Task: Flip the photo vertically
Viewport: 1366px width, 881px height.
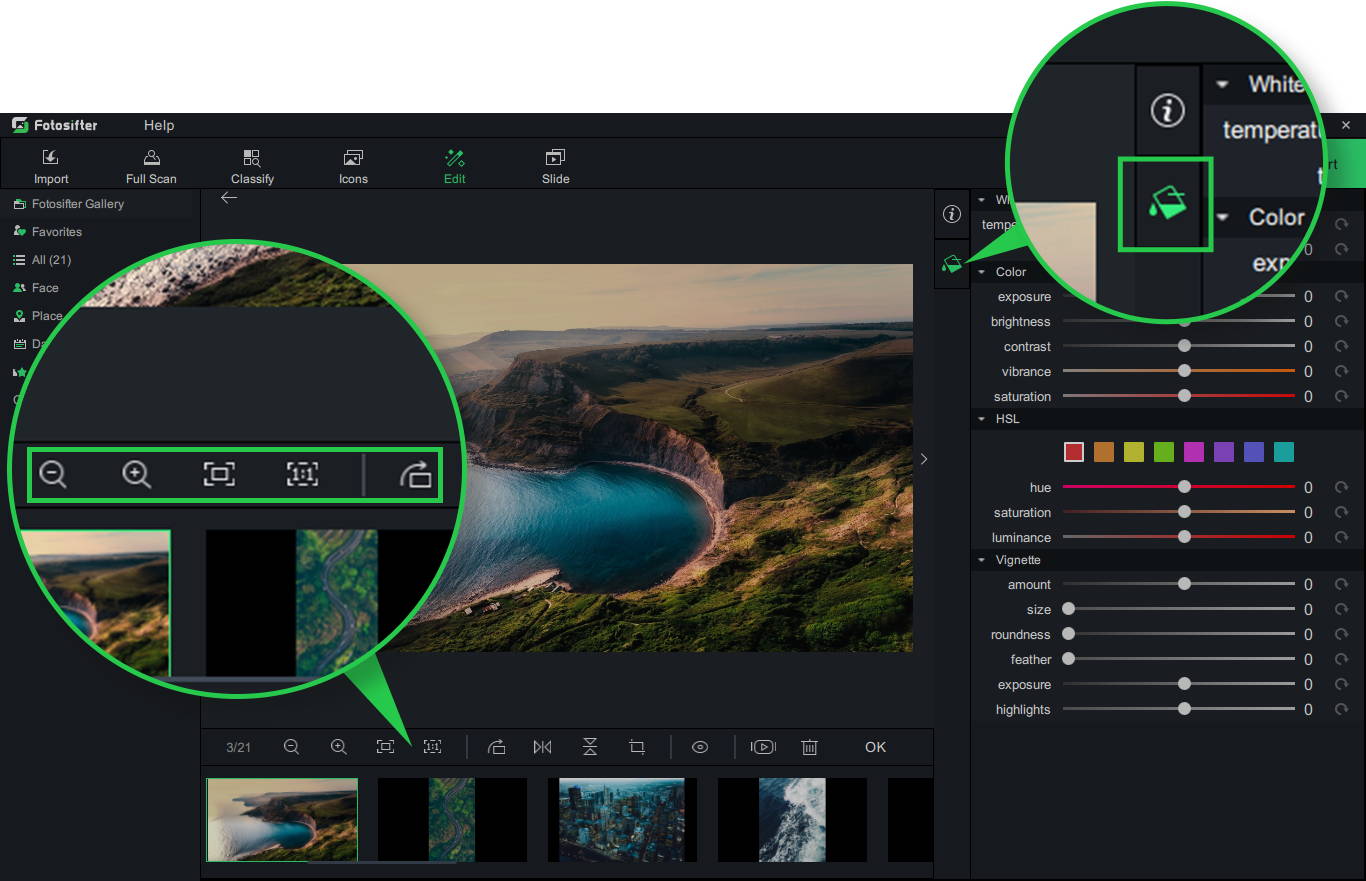Action: 590,747
